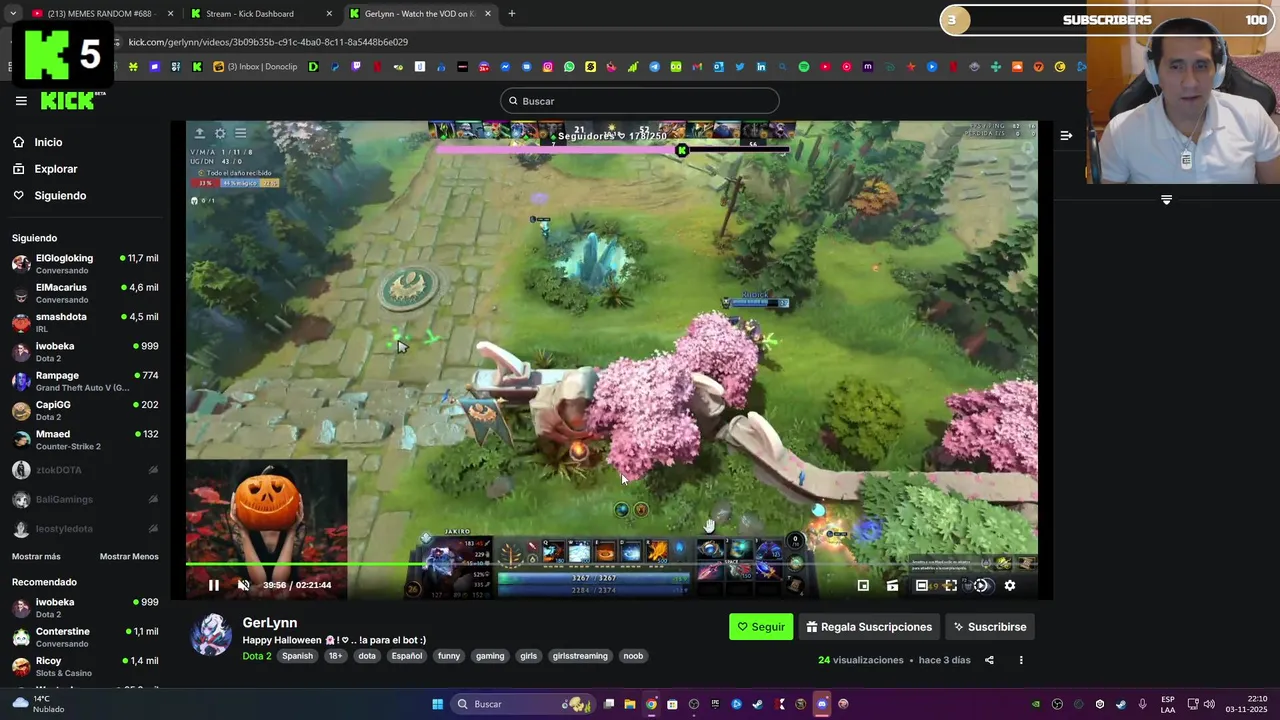
Task: Open Discord from taskbar
Action: [x=822, y=704]
